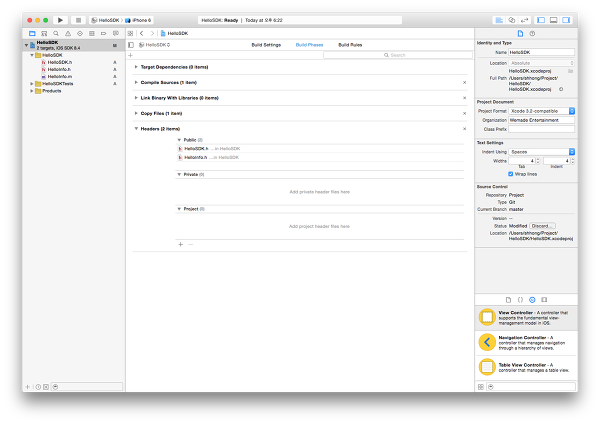Delete the Copy Files phase
600x424 pixels.
(x=465, y=113)
